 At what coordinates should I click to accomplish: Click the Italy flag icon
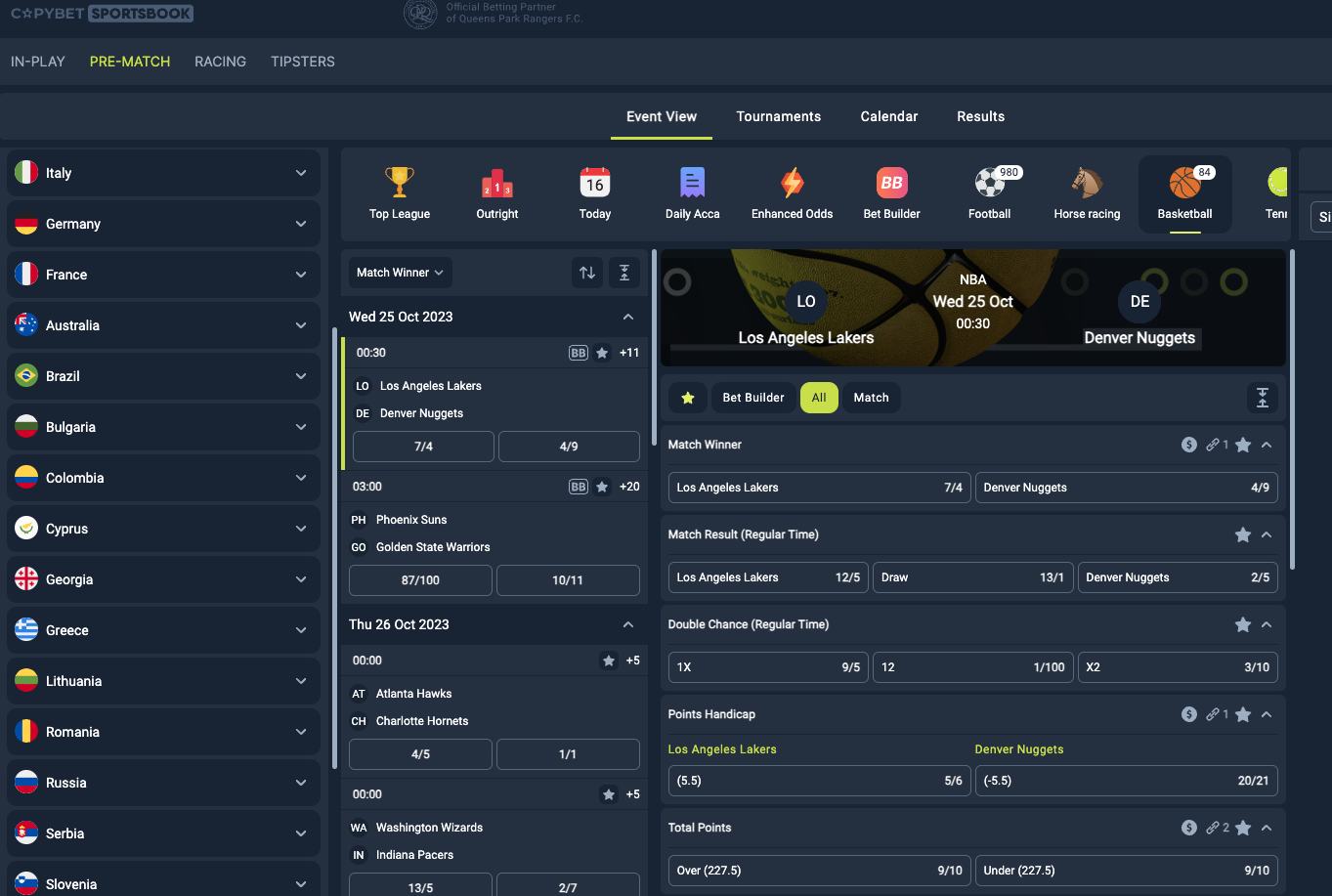26,173
